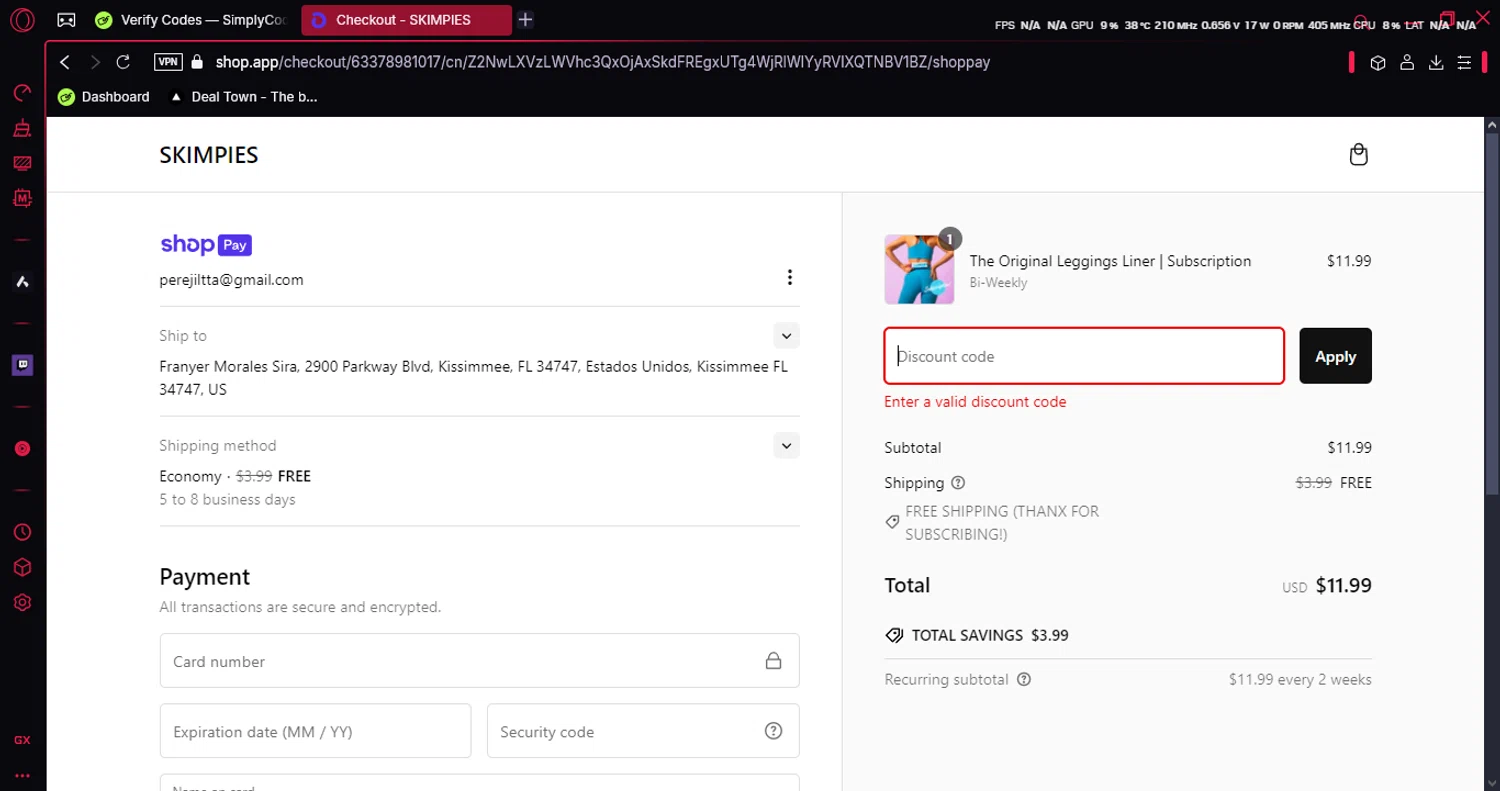Click the FREE SHIPPING discount tag text
Viewport: 1500px width, 791px height.
[x=1002, y=523]
